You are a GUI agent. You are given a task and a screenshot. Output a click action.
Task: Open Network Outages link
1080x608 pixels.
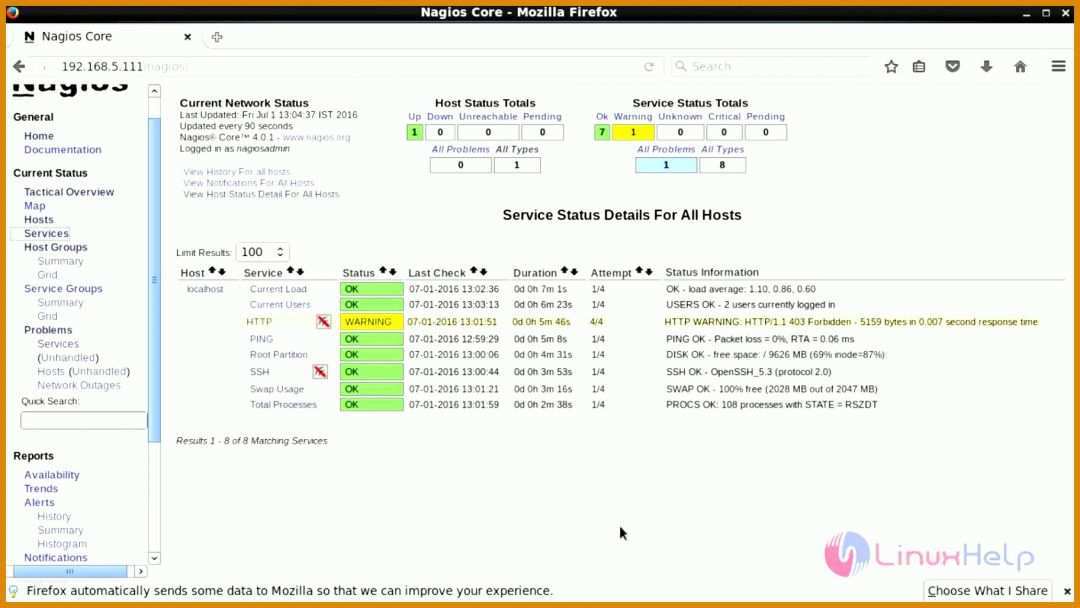(79, 386)
